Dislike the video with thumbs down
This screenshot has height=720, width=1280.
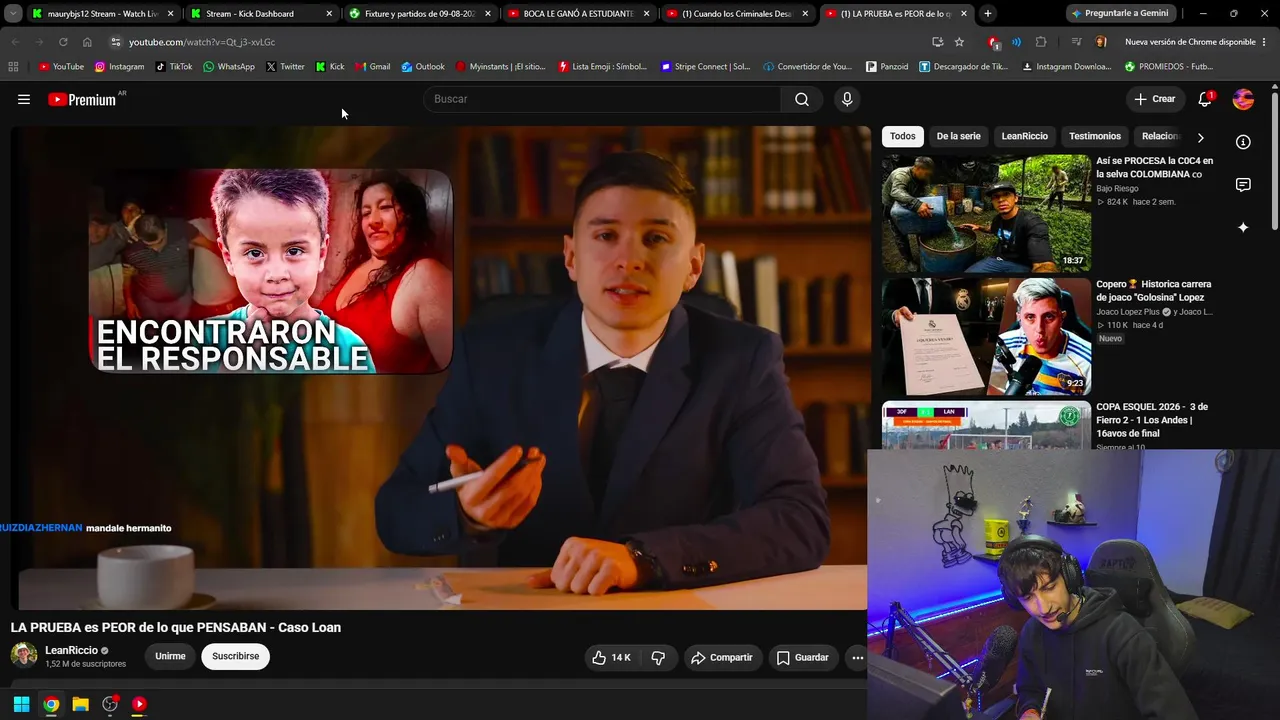tap(658, 657)
